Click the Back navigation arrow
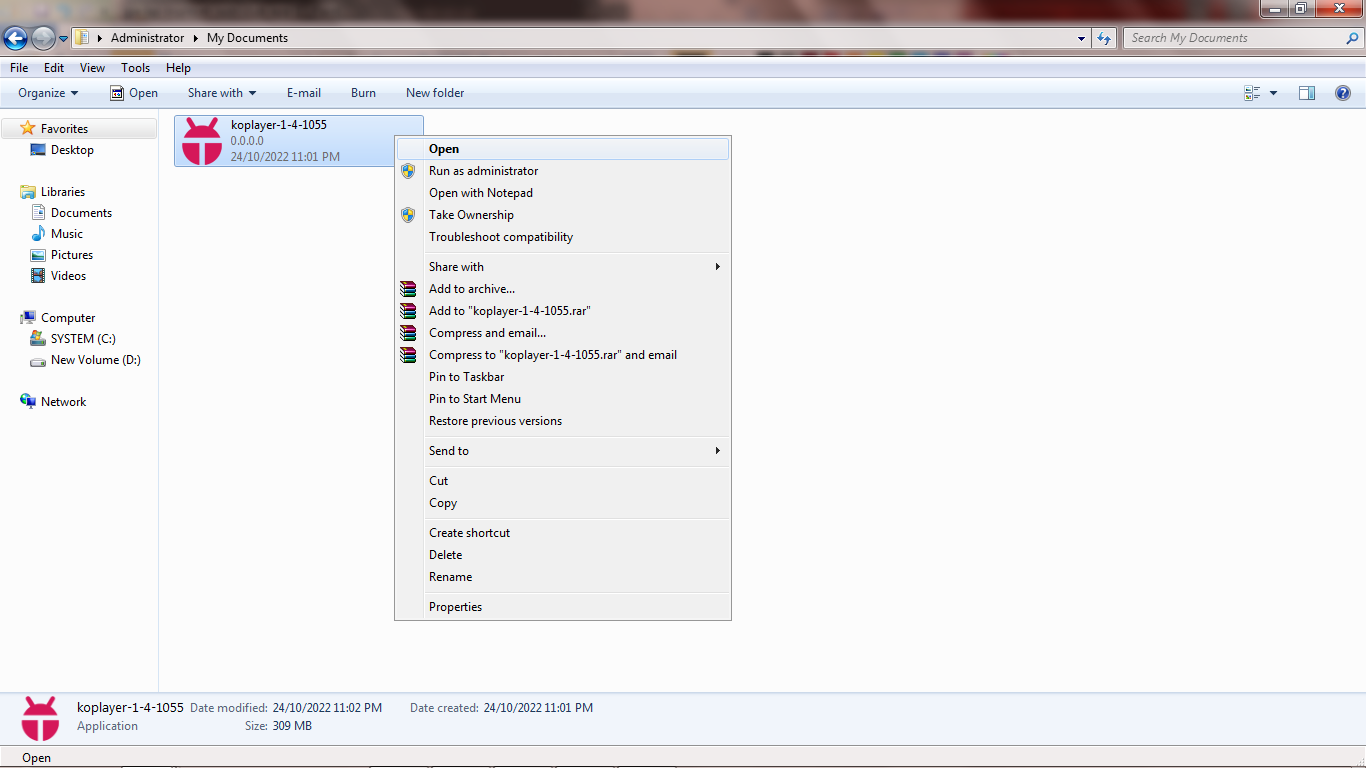Image resolution: width=1366 pixels, height=768 pixels. [16, 38]
